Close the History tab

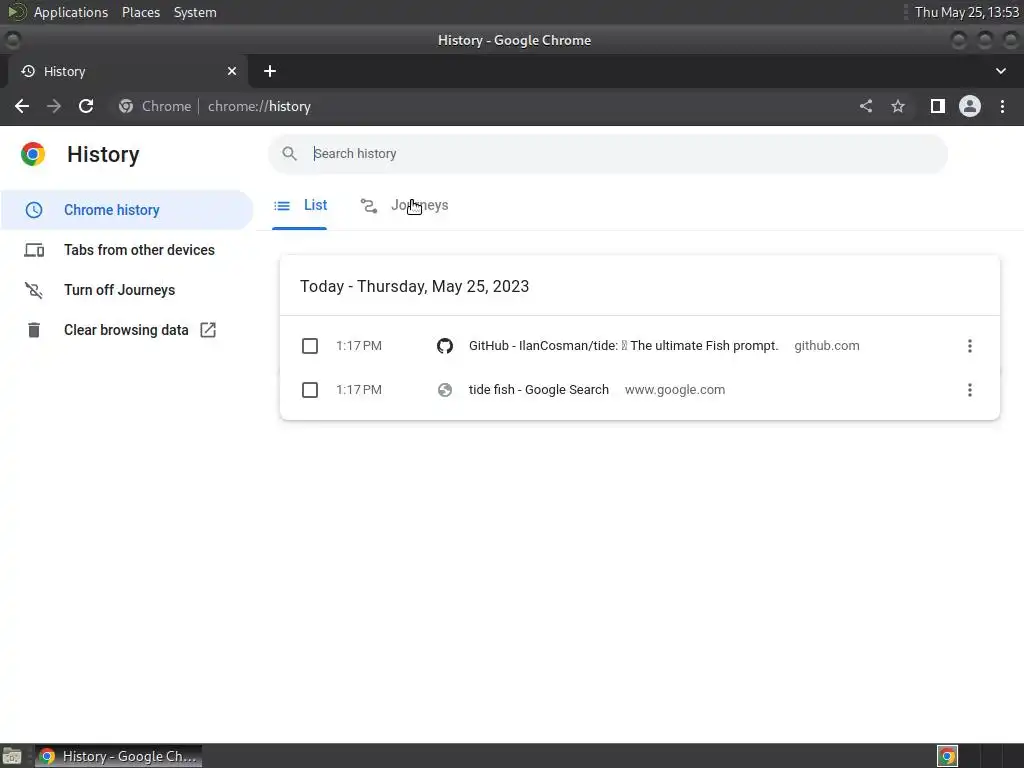(232, 71)
